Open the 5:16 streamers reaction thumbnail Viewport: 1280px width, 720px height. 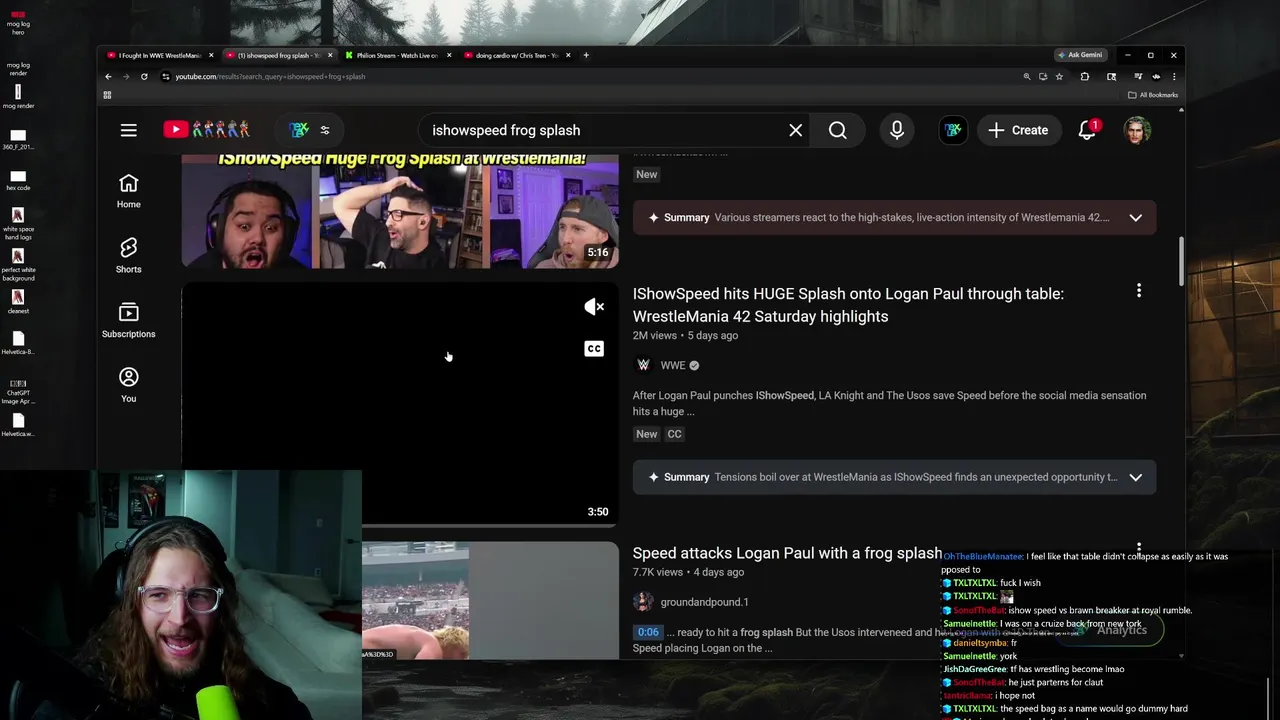(400, 211)
